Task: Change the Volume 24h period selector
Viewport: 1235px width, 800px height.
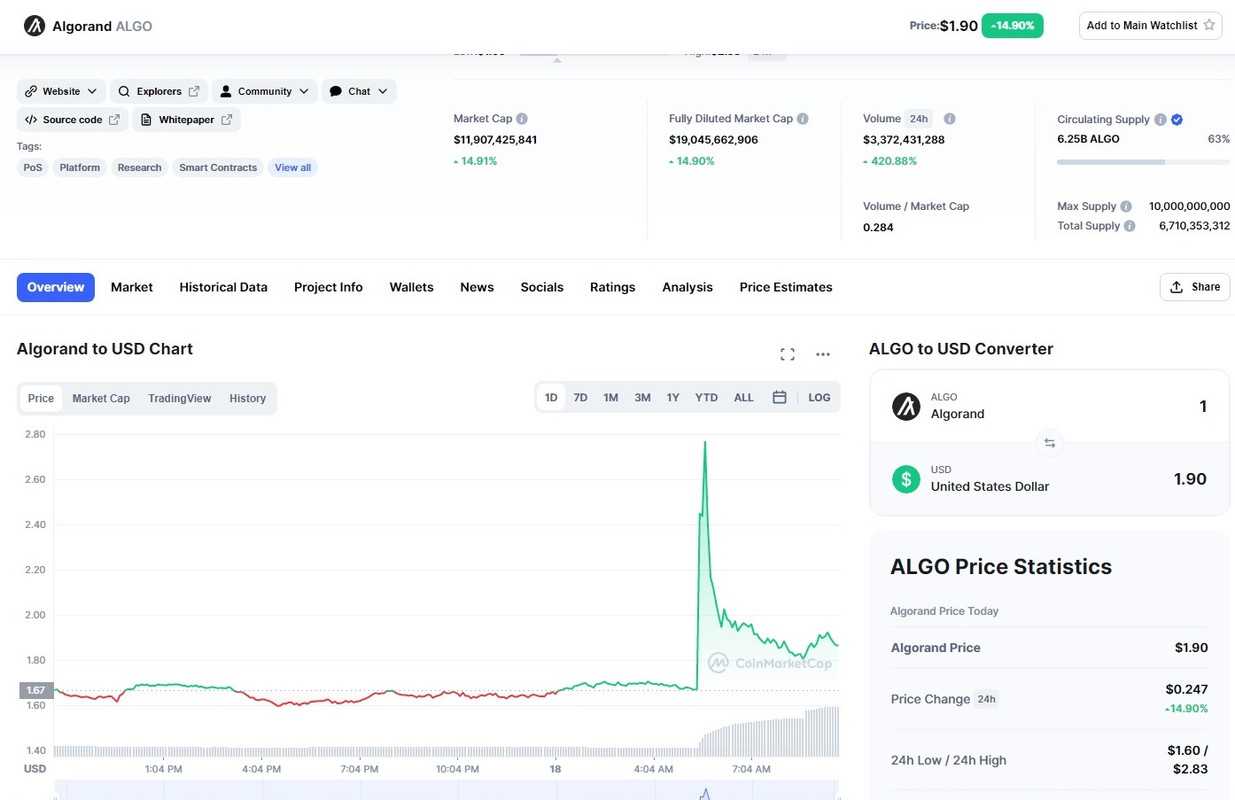Action: click(x=918, y=119)
